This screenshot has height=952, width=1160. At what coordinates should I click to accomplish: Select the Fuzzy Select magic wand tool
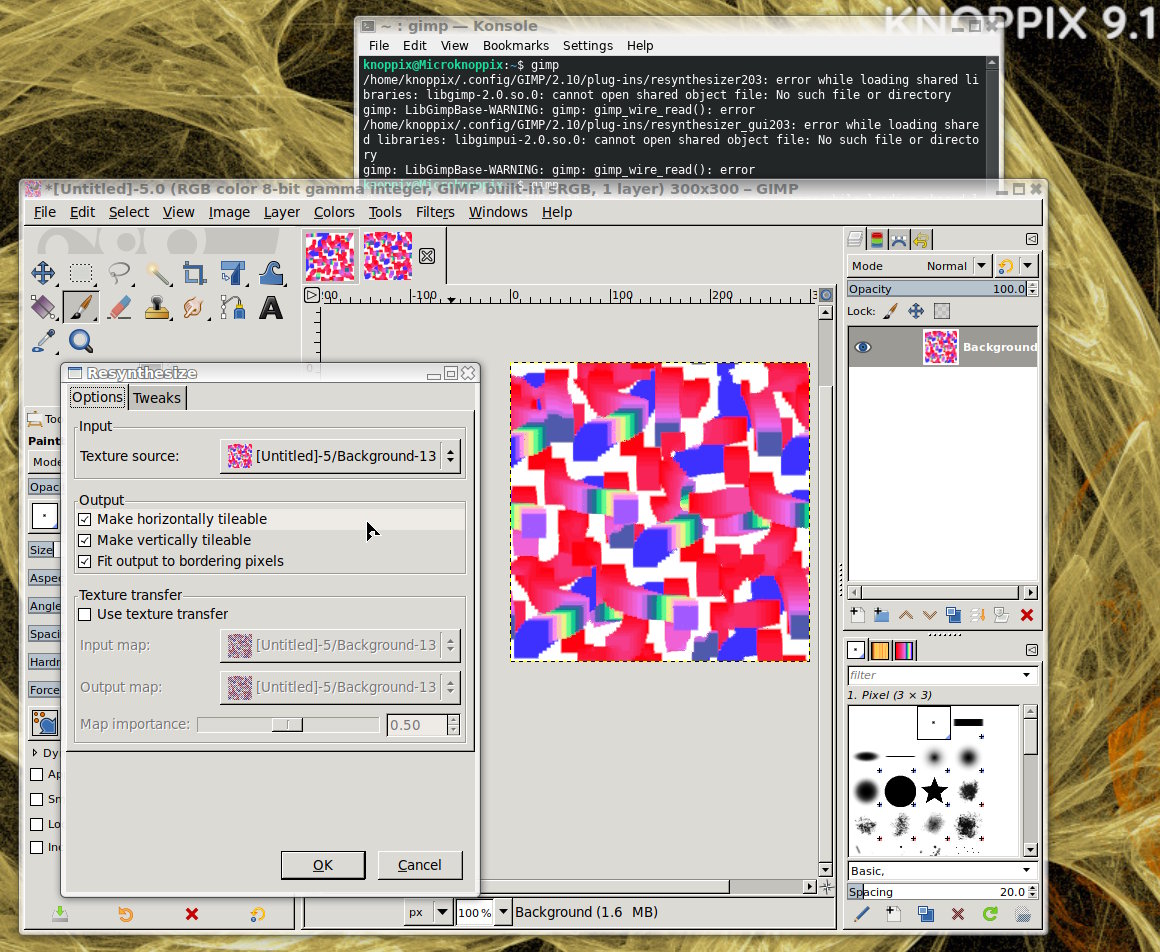click(157, 273)
